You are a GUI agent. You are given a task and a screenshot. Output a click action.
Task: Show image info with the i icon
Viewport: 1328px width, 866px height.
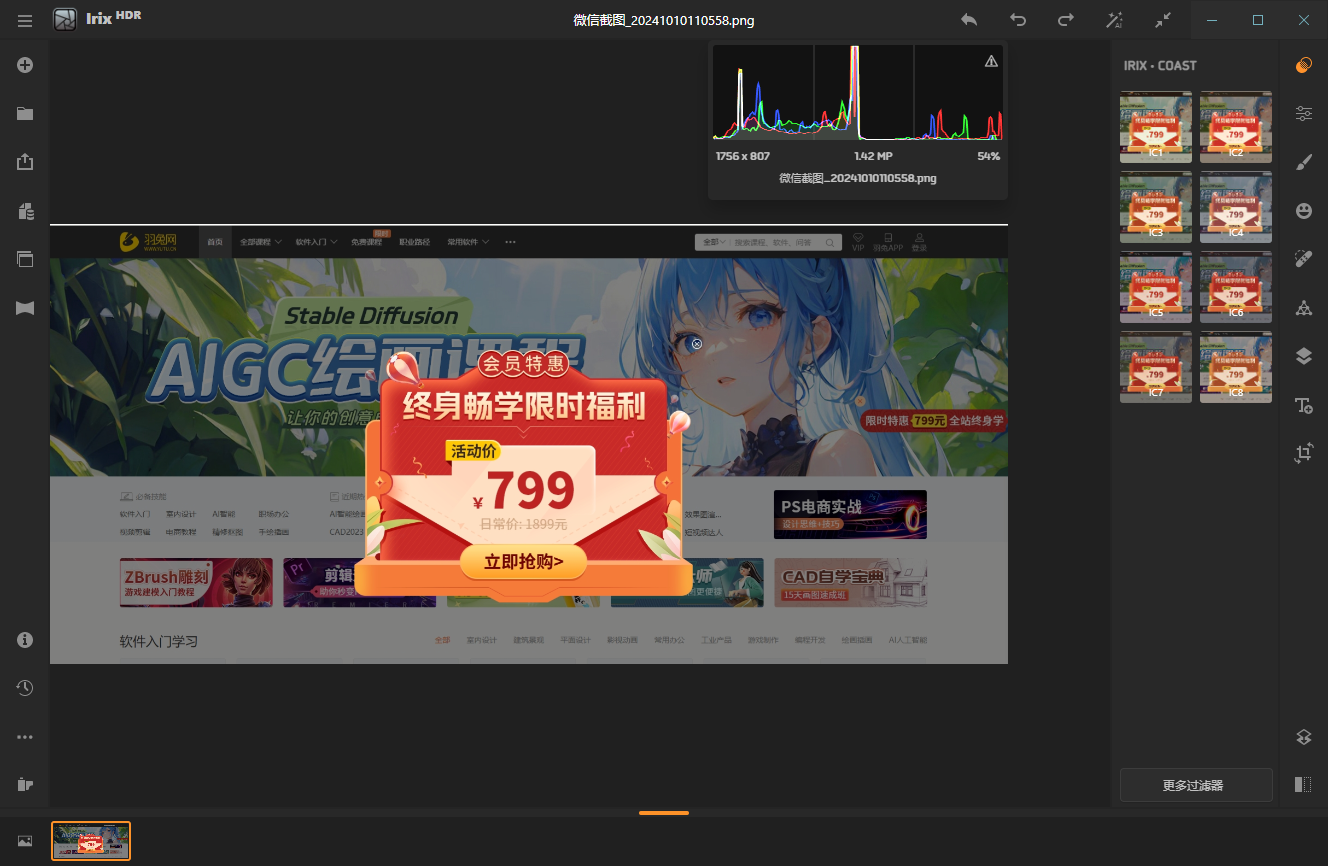coord(24,639)
